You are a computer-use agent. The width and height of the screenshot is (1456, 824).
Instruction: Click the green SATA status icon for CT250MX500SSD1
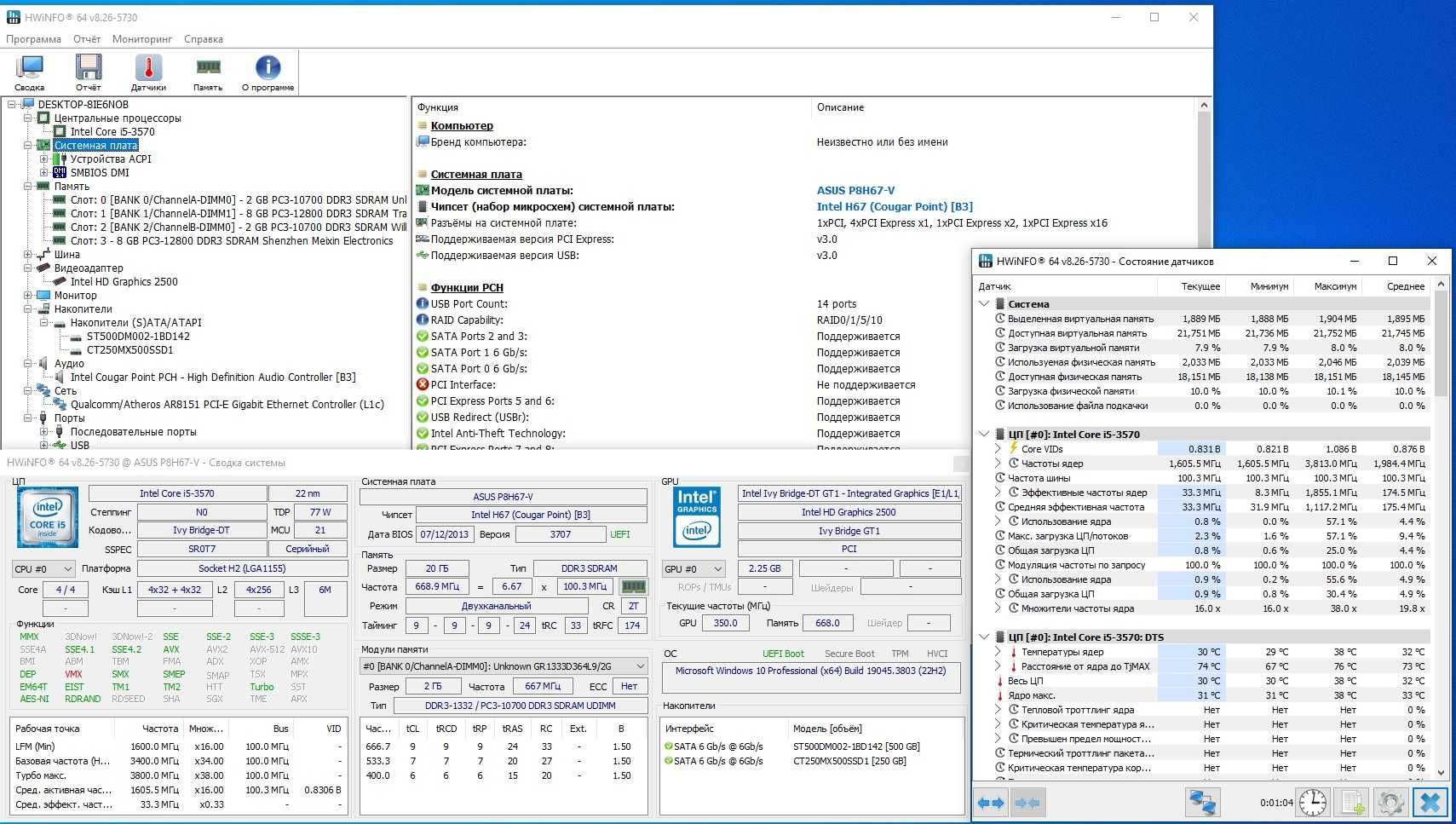tap(668, 761)
